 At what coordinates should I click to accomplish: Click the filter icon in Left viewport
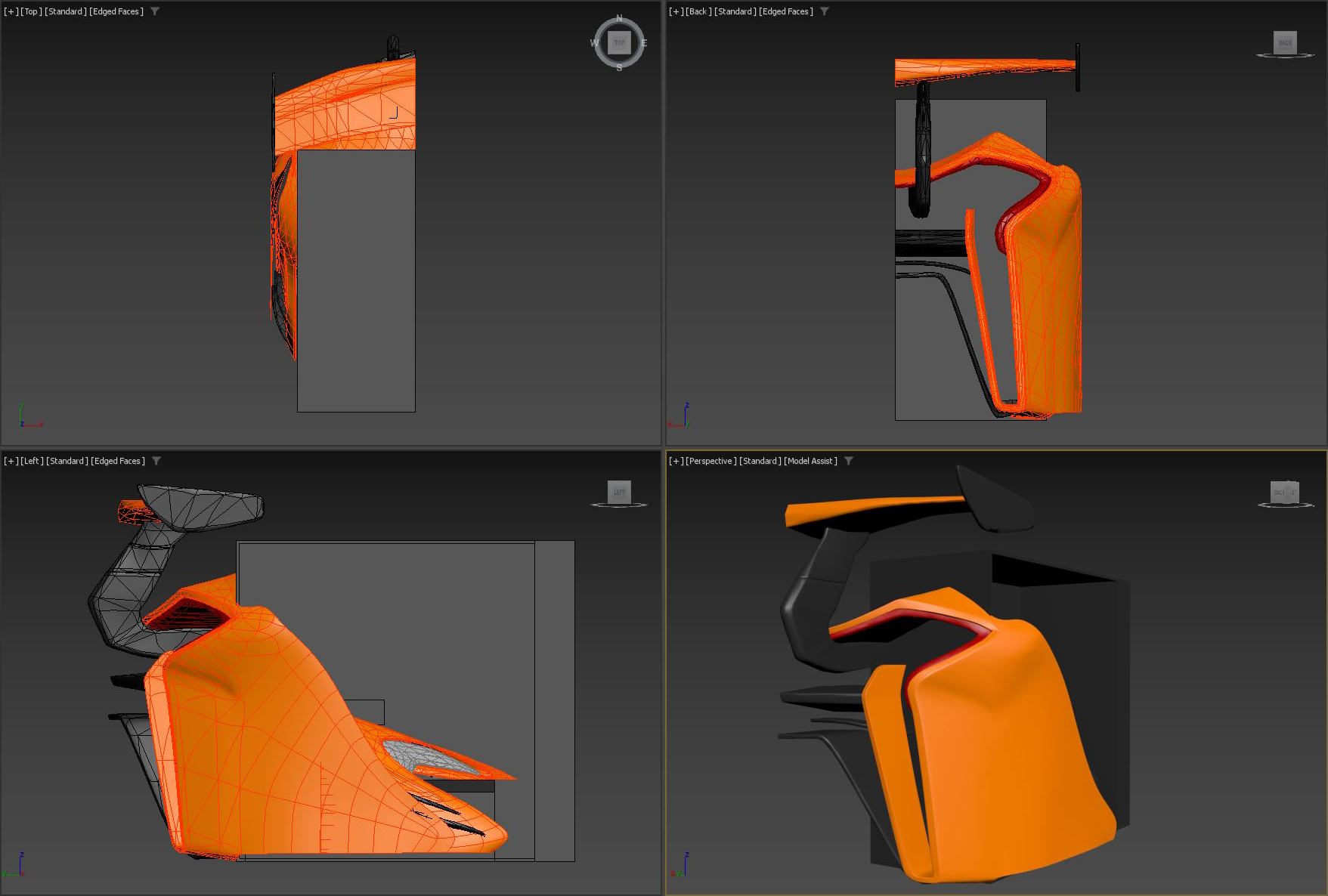pyautogui.click(x=156, y=461)
